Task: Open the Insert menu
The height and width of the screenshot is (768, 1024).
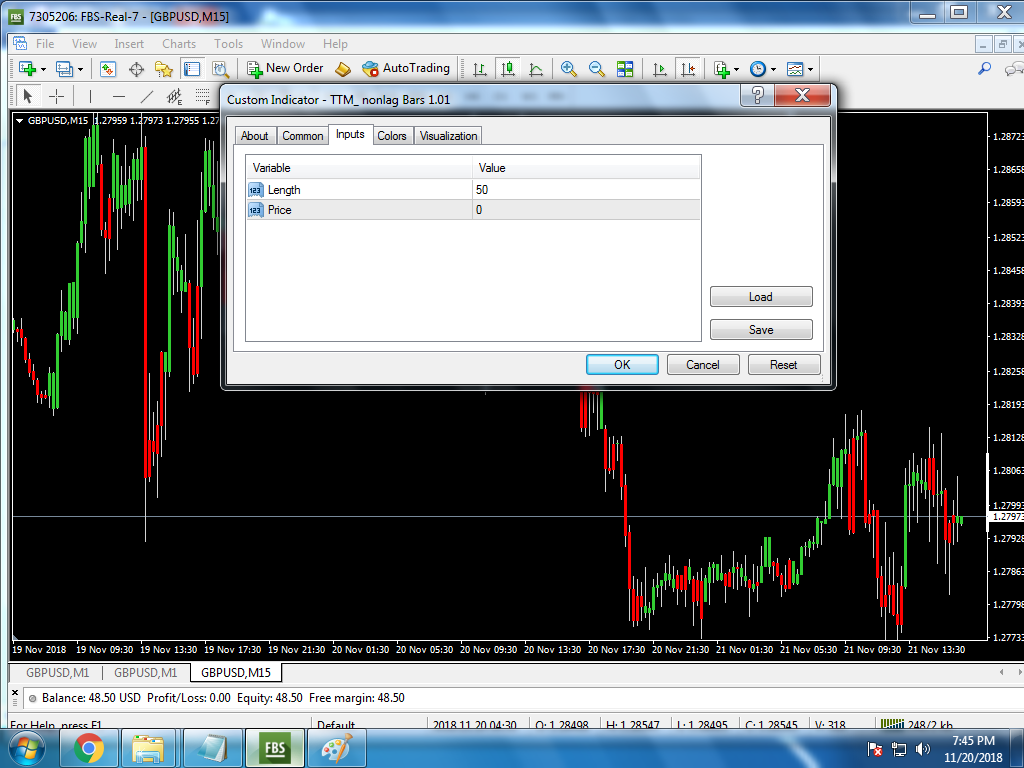Action: pyautogui.click(x=129, y=44)
